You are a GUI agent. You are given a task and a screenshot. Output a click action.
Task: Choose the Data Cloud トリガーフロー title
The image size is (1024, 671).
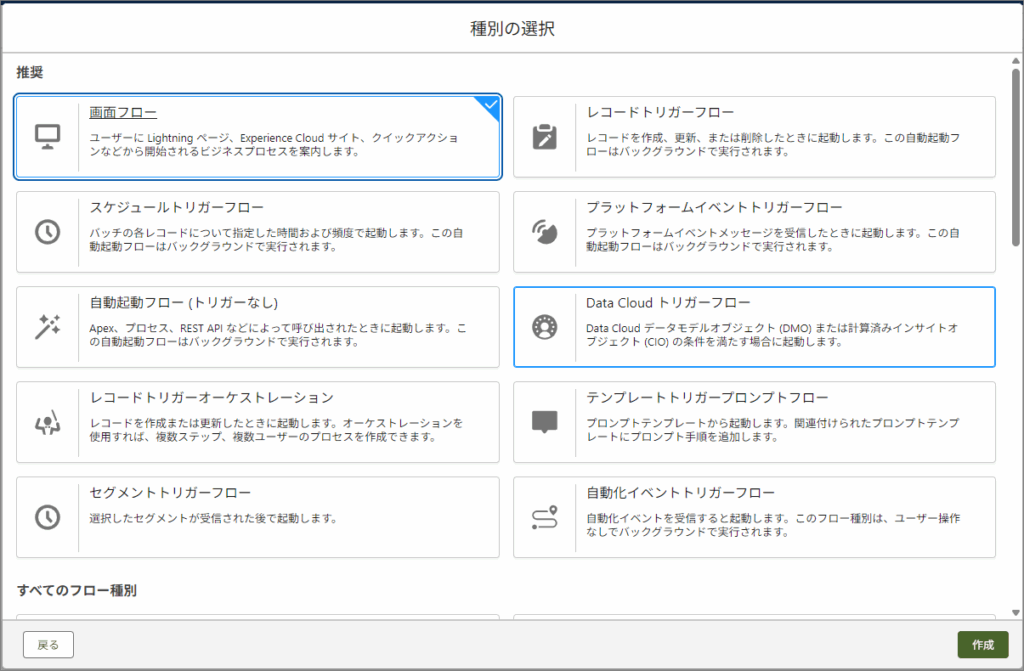[x=668, y=302]
